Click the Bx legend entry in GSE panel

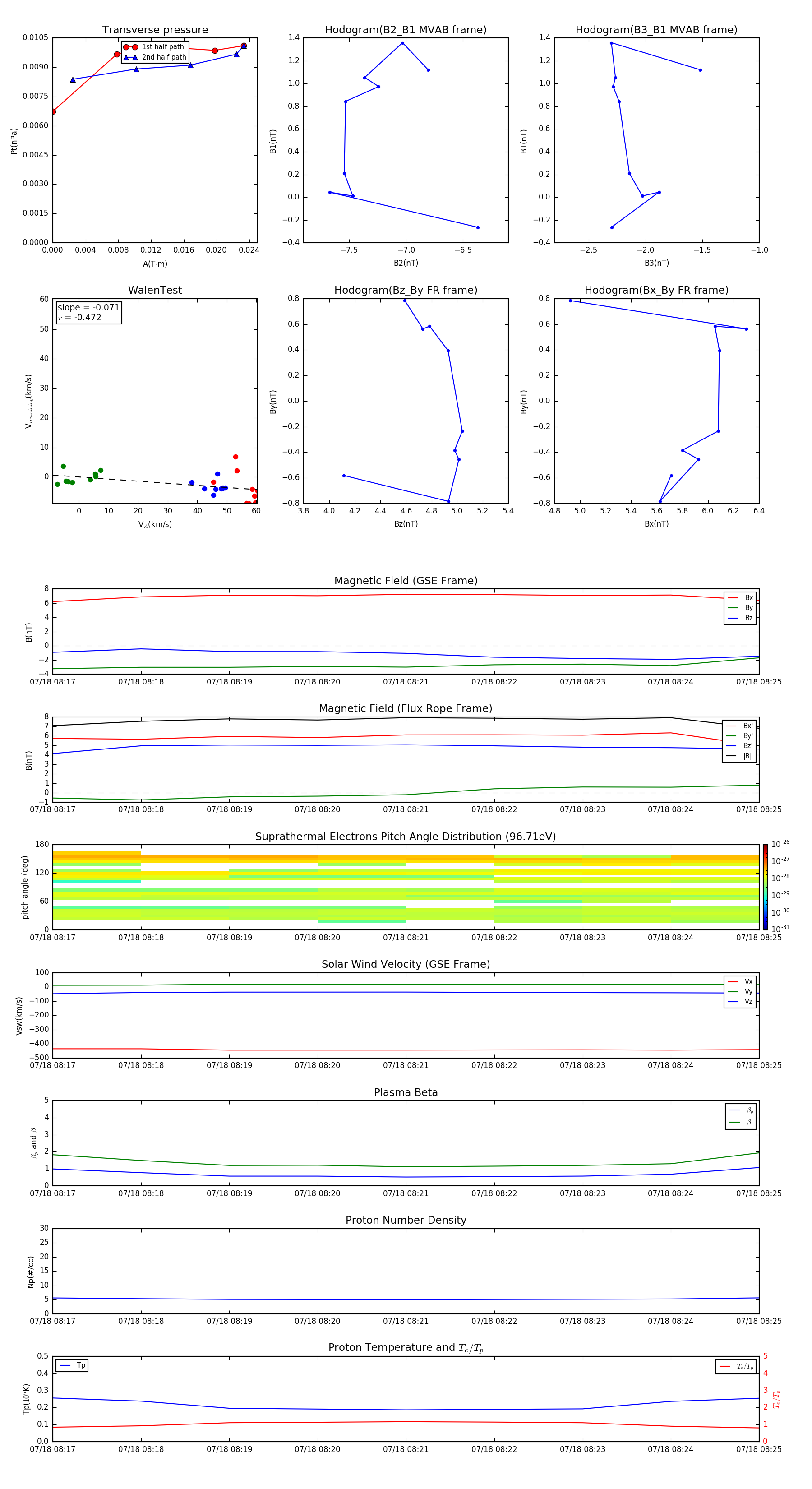tap(741, 598)
